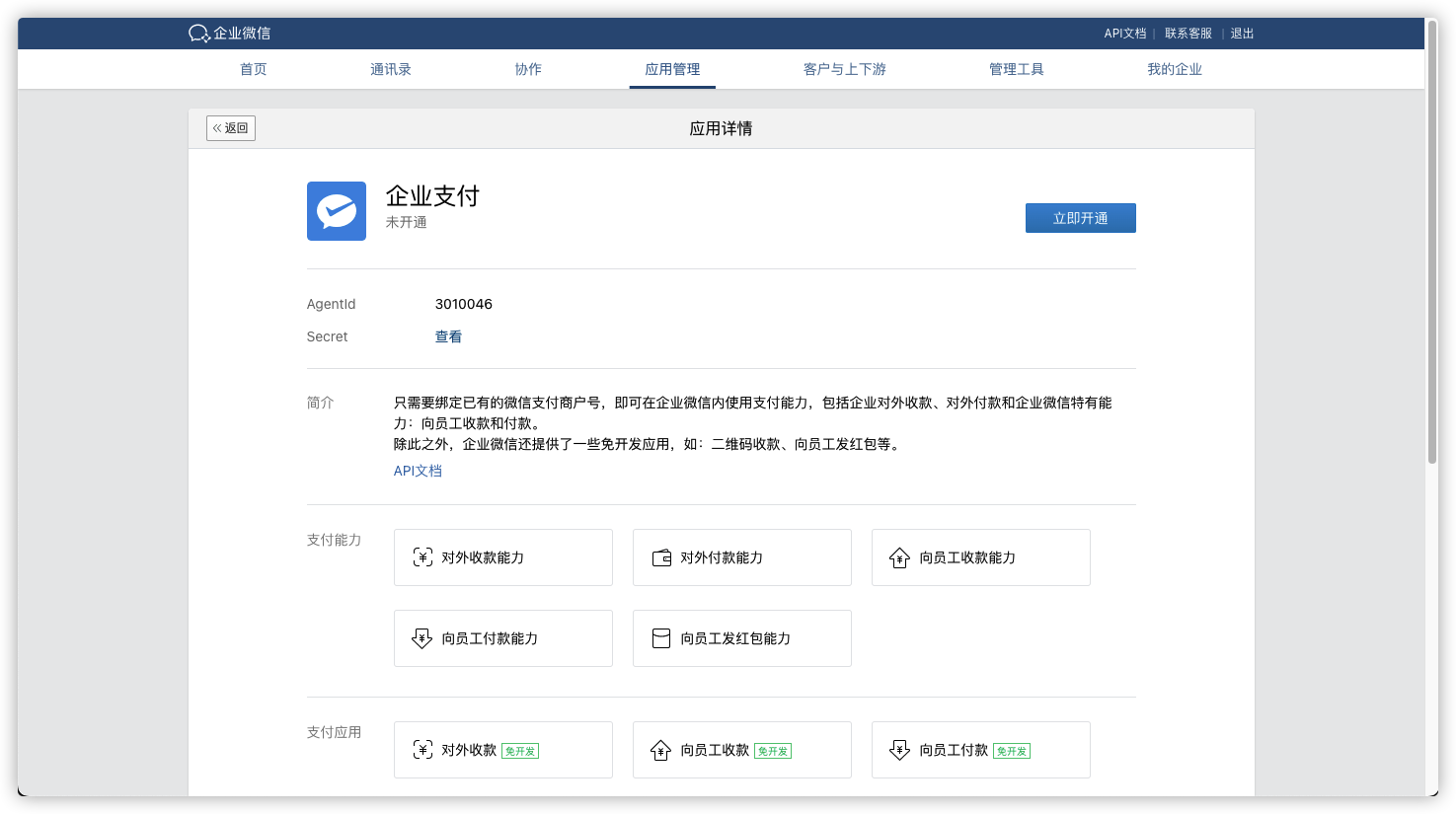Go to the 我的企业 tab
The image size is (1456, 814).
[1175, 69]
